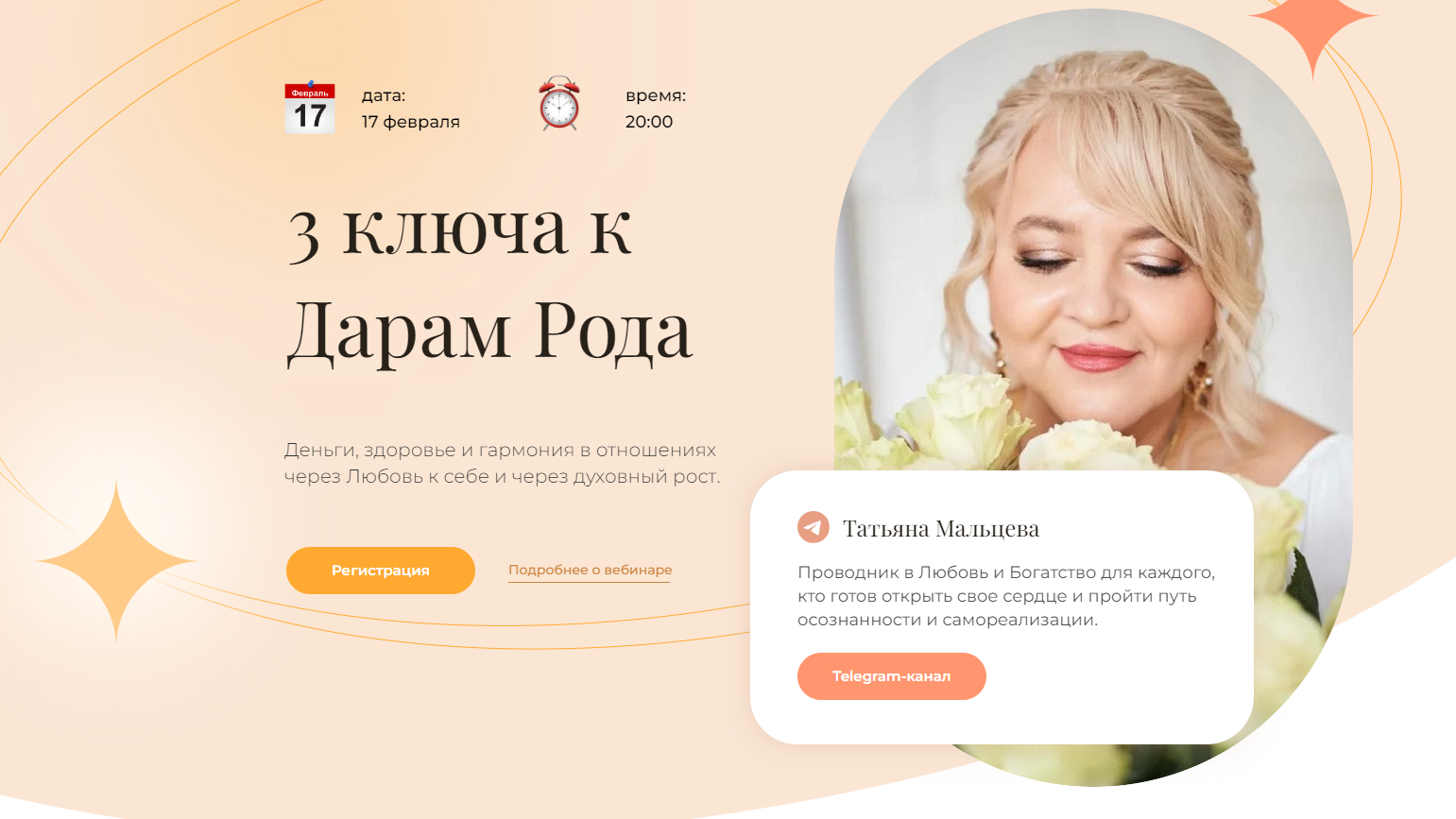1456x819 pixels.
Task: Click the subtitle about Деньги, здоровье и гармония
Action: [x=503, y=463]
